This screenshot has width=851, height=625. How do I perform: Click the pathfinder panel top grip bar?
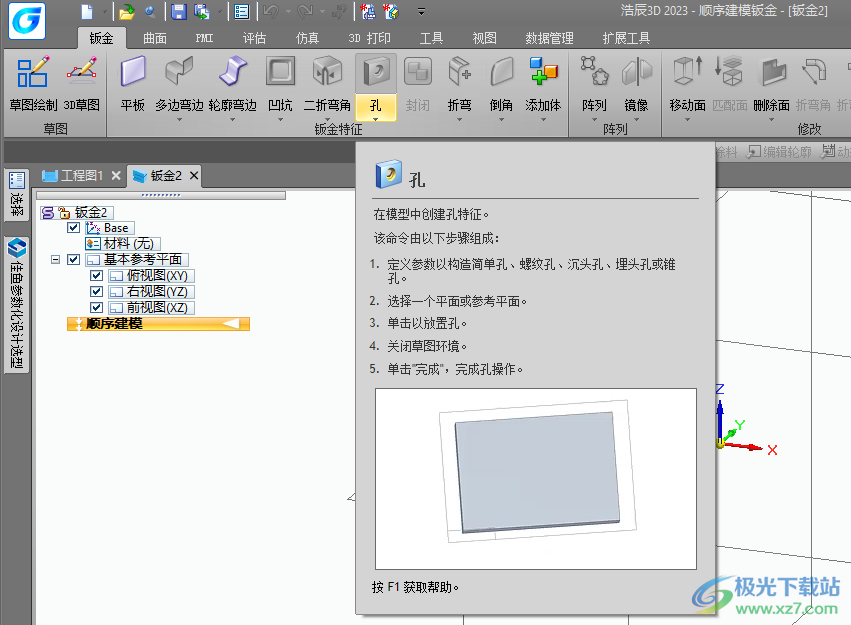click(x=161, y=195)
